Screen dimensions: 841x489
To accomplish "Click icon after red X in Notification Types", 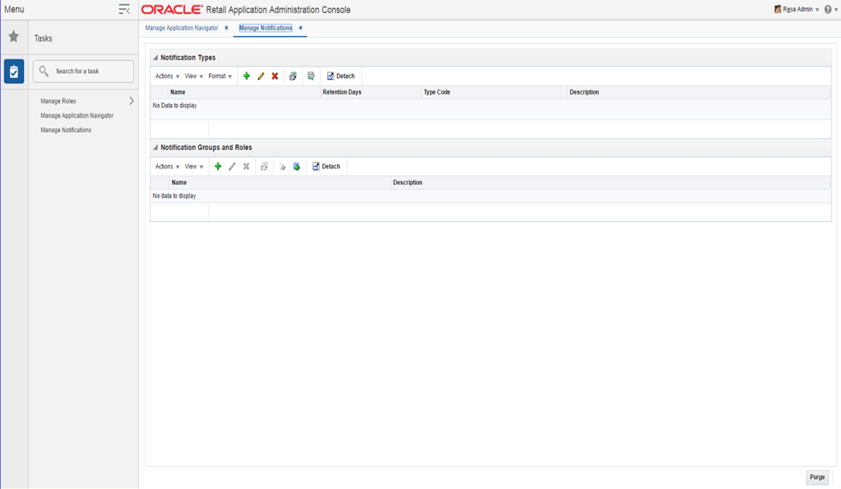I will pyautogui.click(x=293, y=76).
